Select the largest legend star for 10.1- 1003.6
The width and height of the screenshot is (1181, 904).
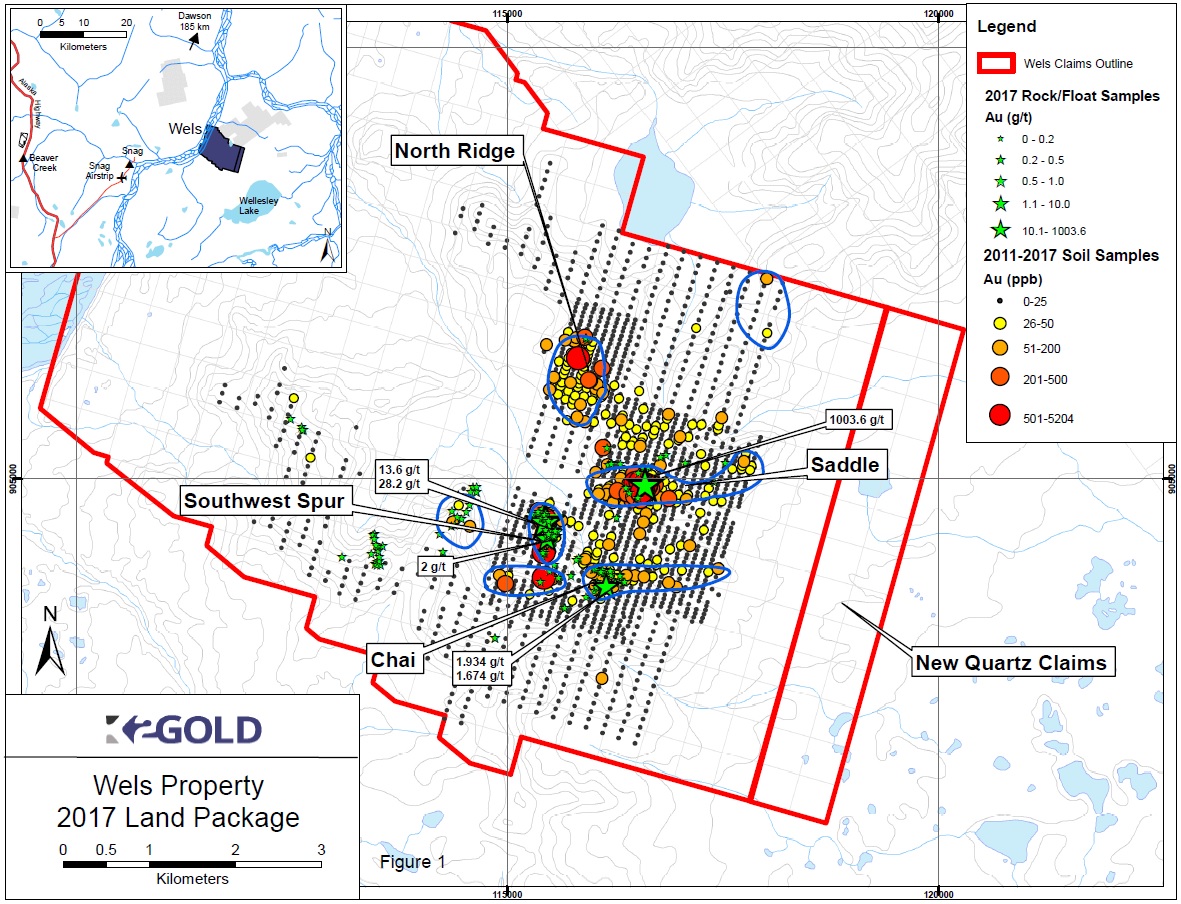click(x=1001, y=231)
